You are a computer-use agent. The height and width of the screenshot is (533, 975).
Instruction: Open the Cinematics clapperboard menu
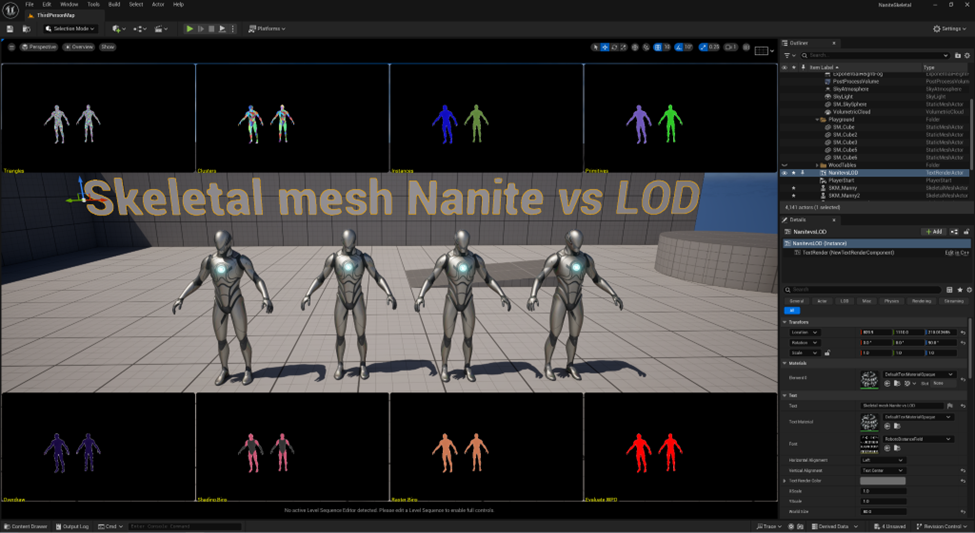[161, 29]
